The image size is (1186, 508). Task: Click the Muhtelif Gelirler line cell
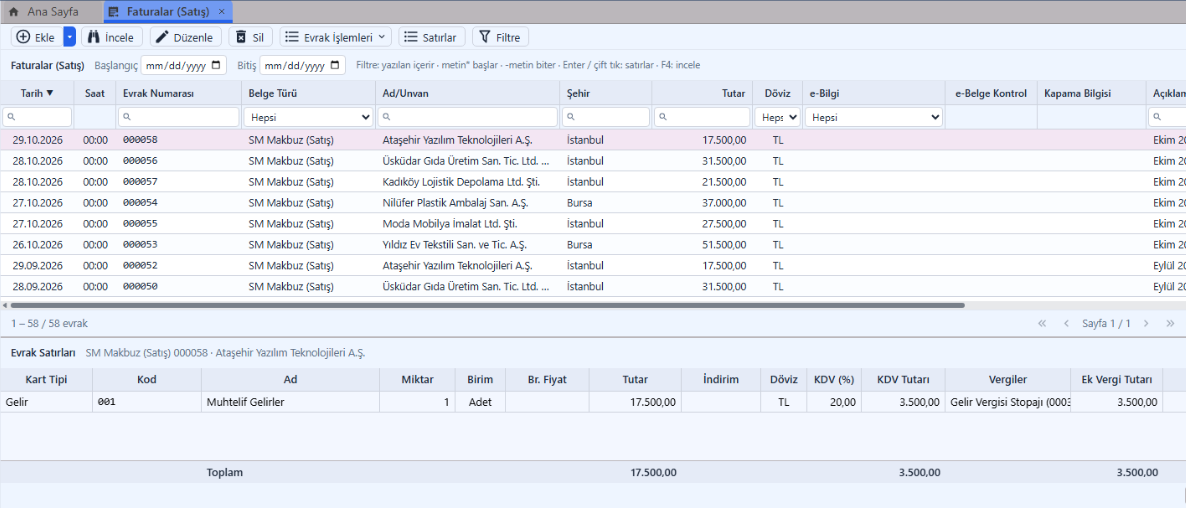point(290,402)
